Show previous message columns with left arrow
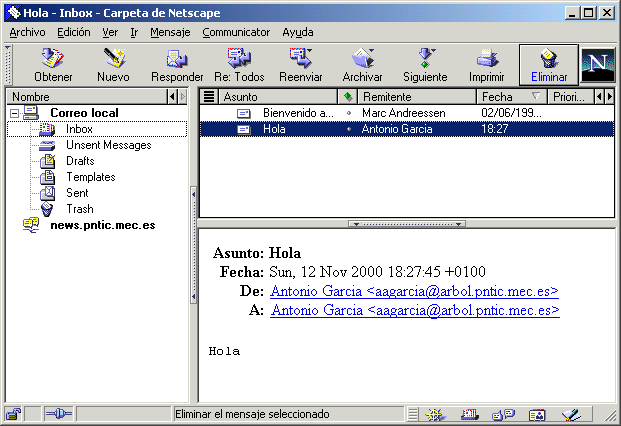The height and width of the screenshot is (426, 621). pos(600,97)
